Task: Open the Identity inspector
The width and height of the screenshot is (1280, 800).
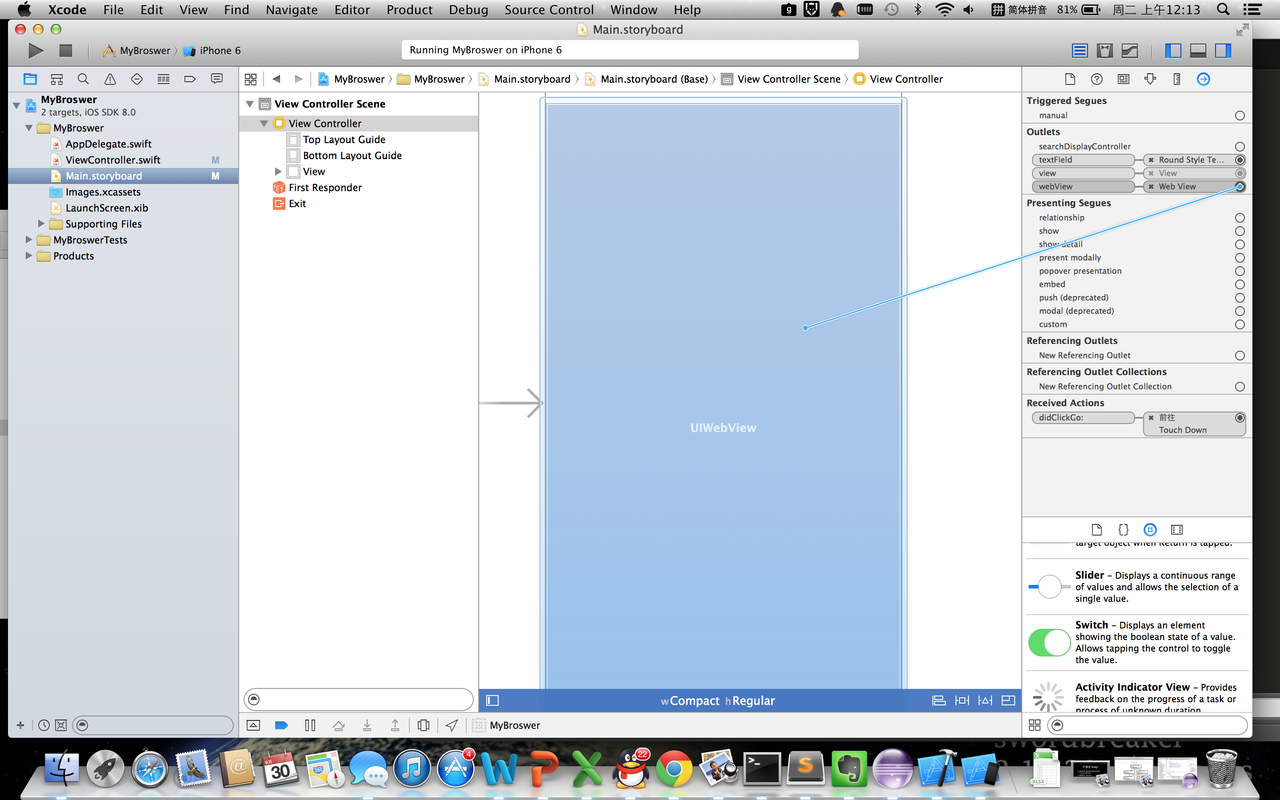Action: click(x=1123, y=79)
